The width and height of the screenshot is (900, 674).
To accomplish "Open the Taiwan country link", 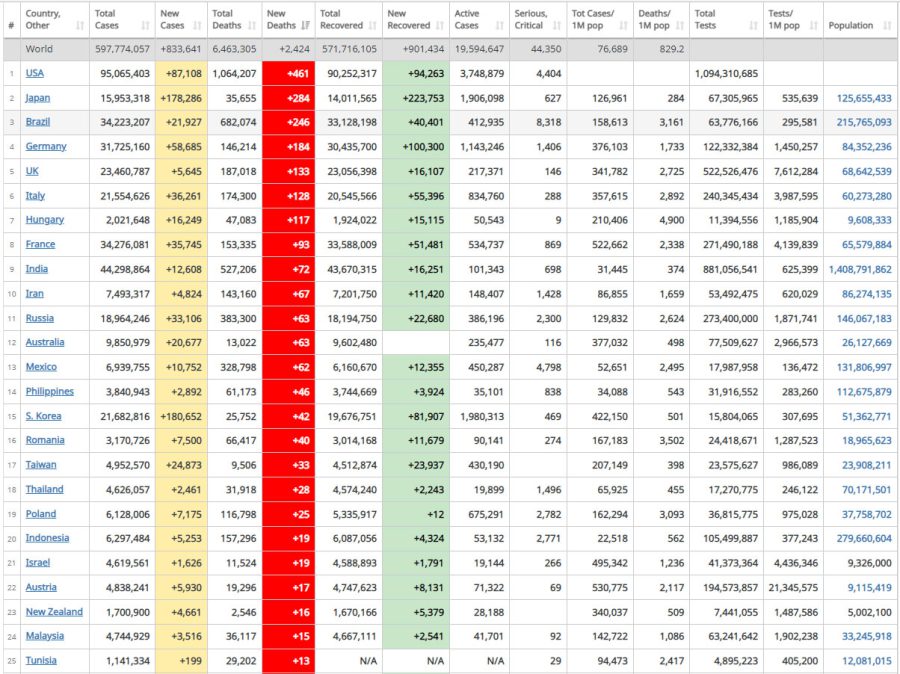I will (x=41, y=465).
